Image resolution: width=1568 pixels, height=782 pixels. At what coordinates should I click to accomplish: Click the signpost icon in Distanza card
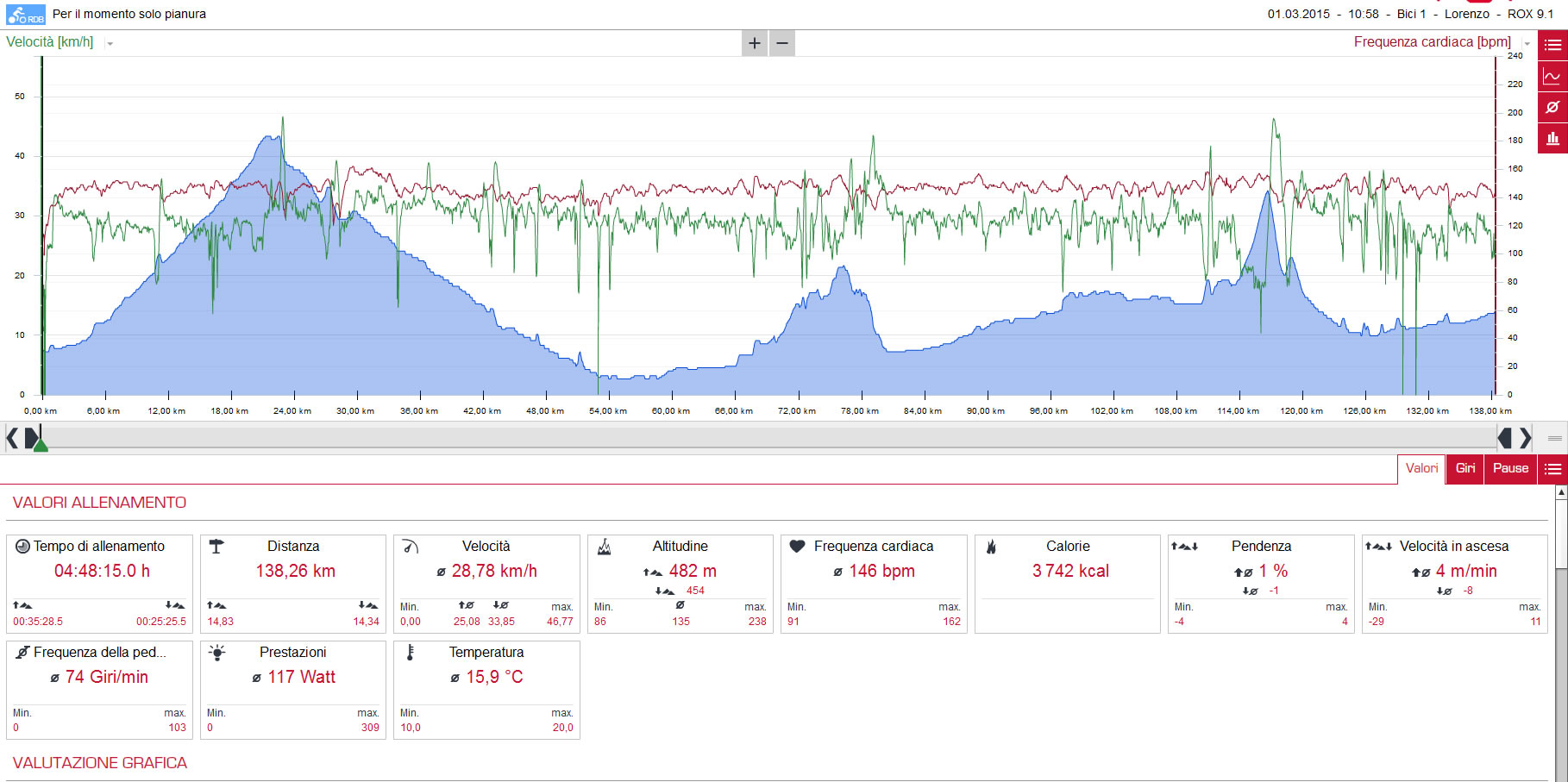216,547
